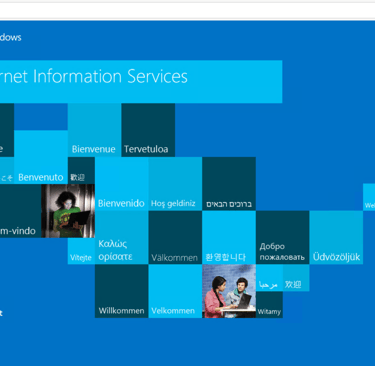The image size is (375, 366).
Task: Click the Velkommen tile
Action: click(175, 291)
